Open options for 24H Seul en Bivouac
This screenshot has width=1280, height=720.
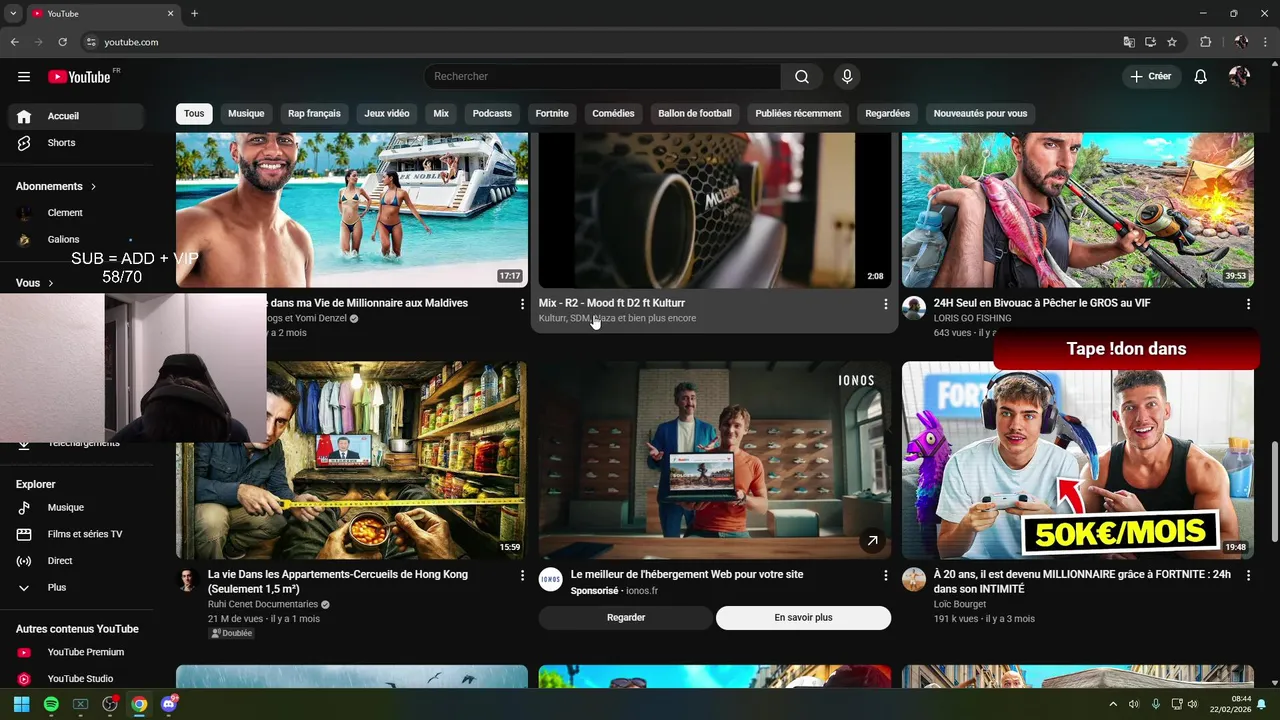coord(1248,303)
